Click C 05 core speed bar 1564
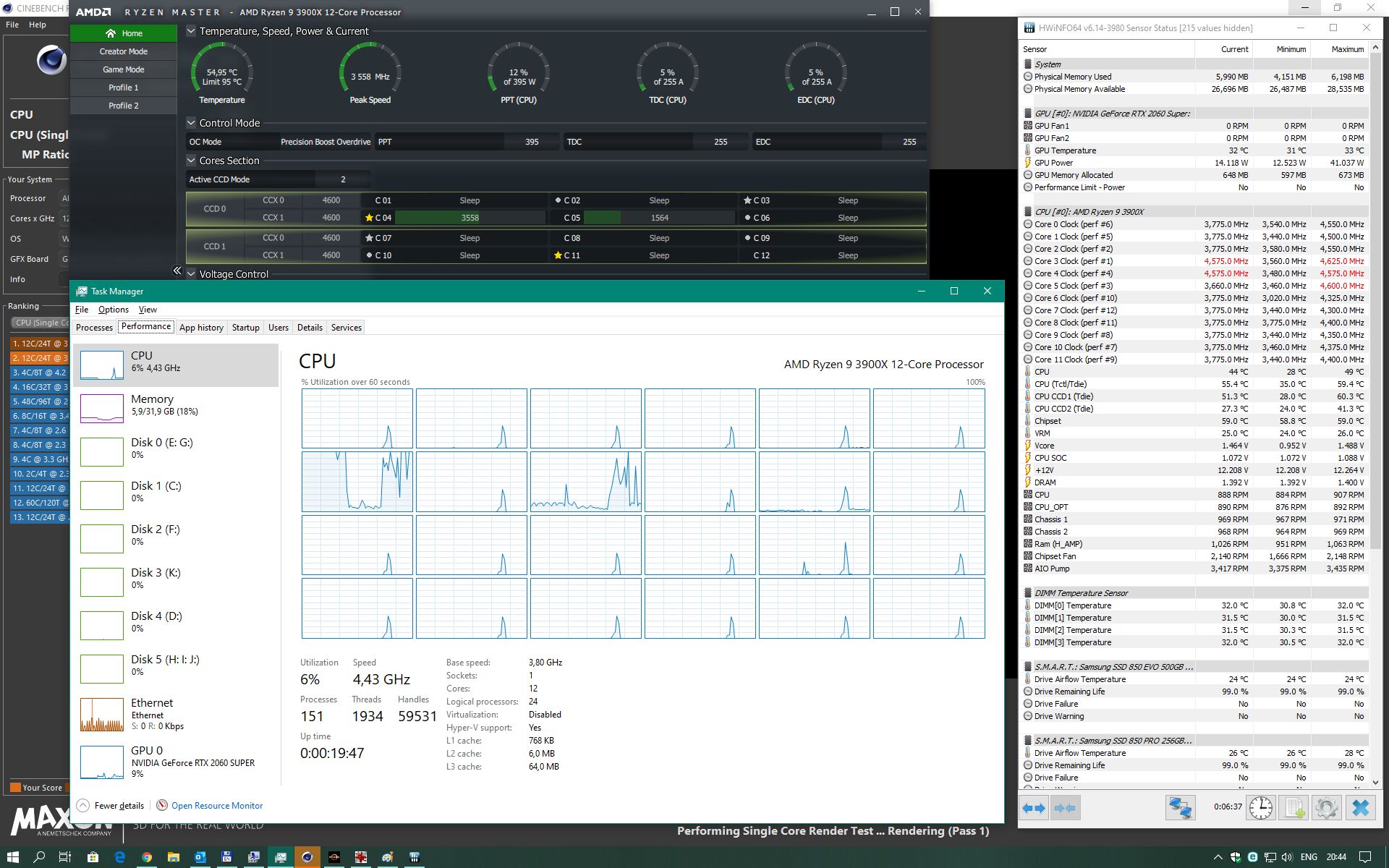The width and height of the screenshot is (1389, 868). (x=659, y=218)
